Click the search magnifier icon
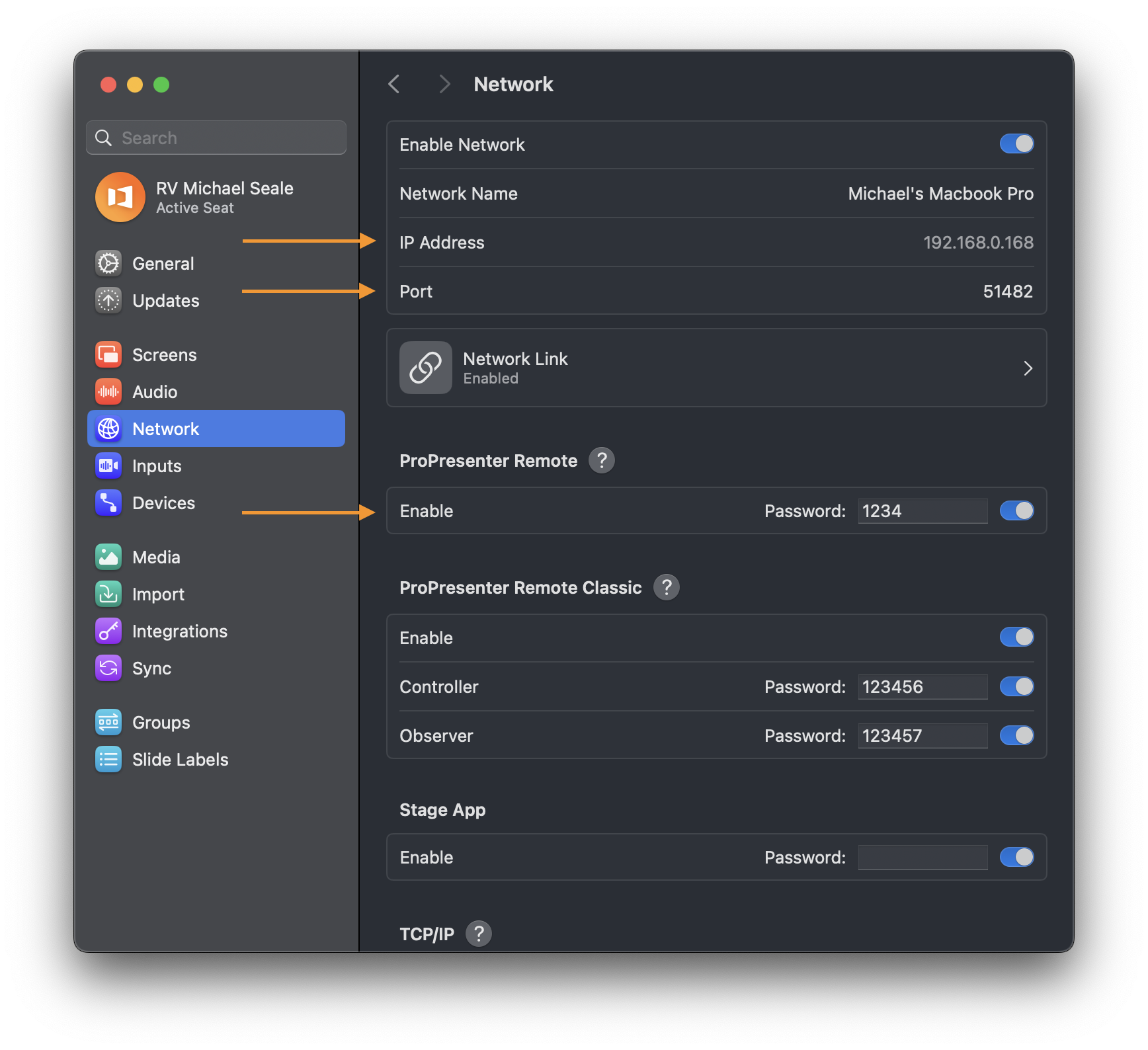 [104, 138]
